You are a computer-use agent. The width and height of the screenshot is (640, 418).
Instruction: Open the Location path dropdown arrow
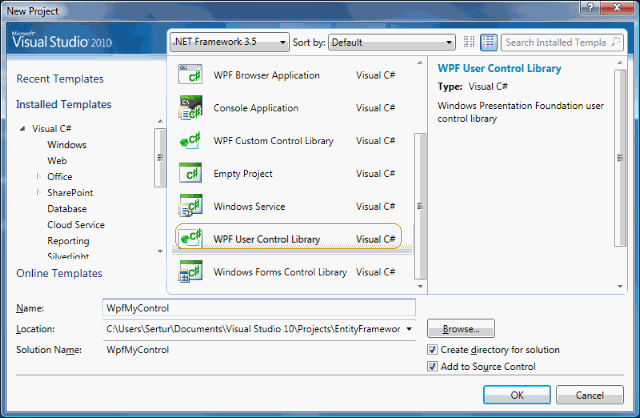point(409,329)
